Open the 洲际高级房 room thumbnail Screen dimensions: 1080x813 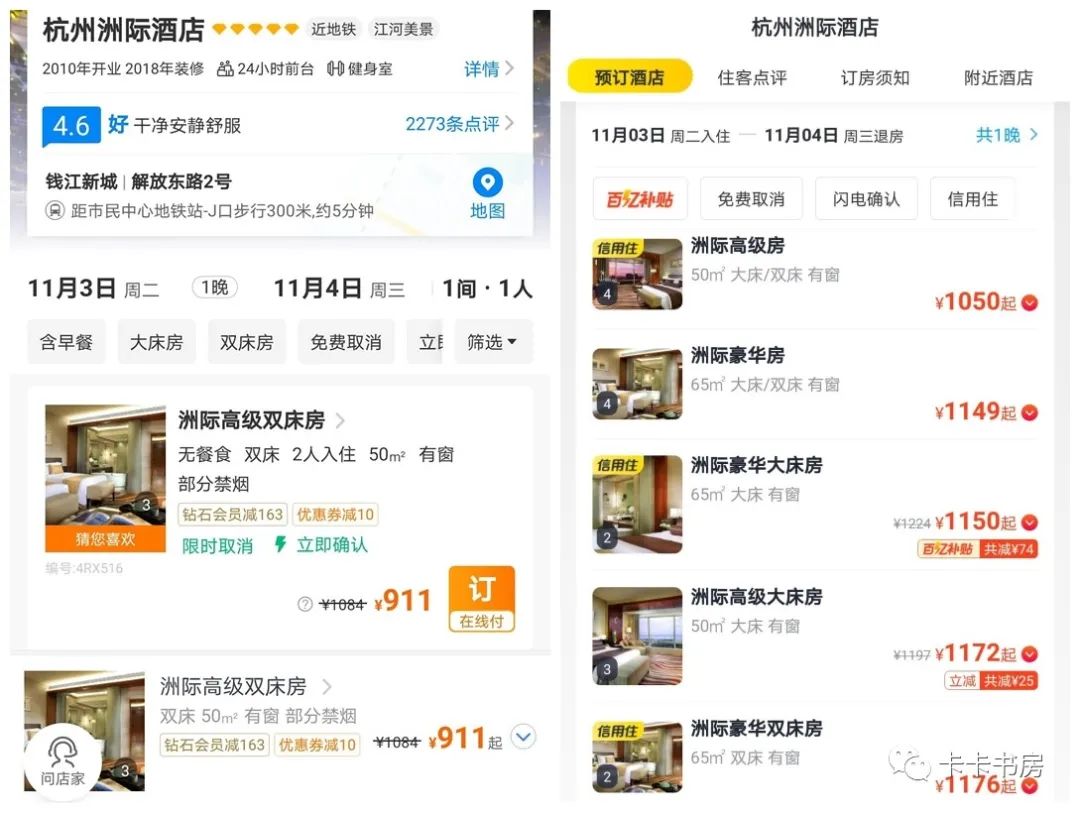click(637, 274)
